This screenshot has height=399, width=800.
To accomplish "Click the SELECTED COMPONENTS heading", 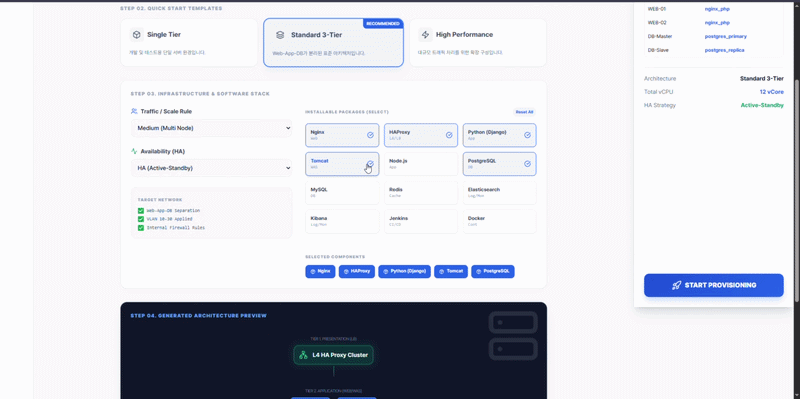I will [x=335, y=257].
